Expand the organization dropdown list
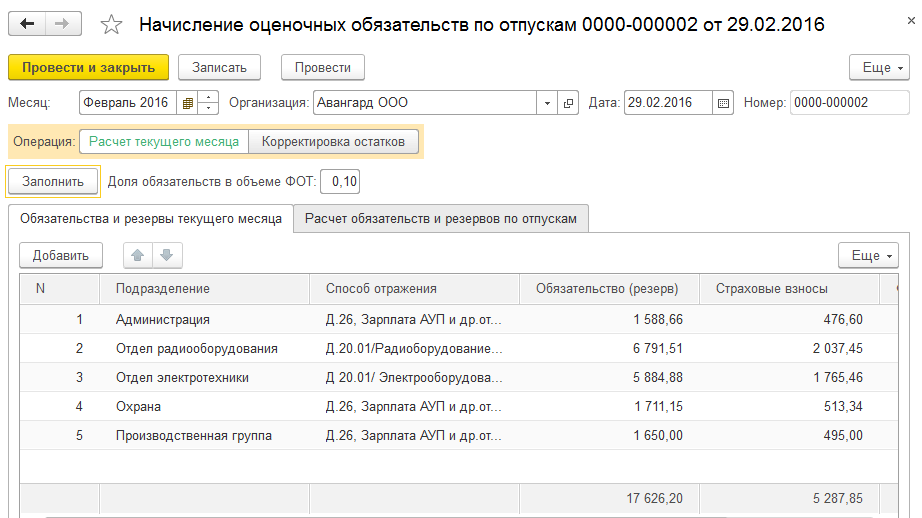This screenshot has height=518, width=922. point(547,103)
